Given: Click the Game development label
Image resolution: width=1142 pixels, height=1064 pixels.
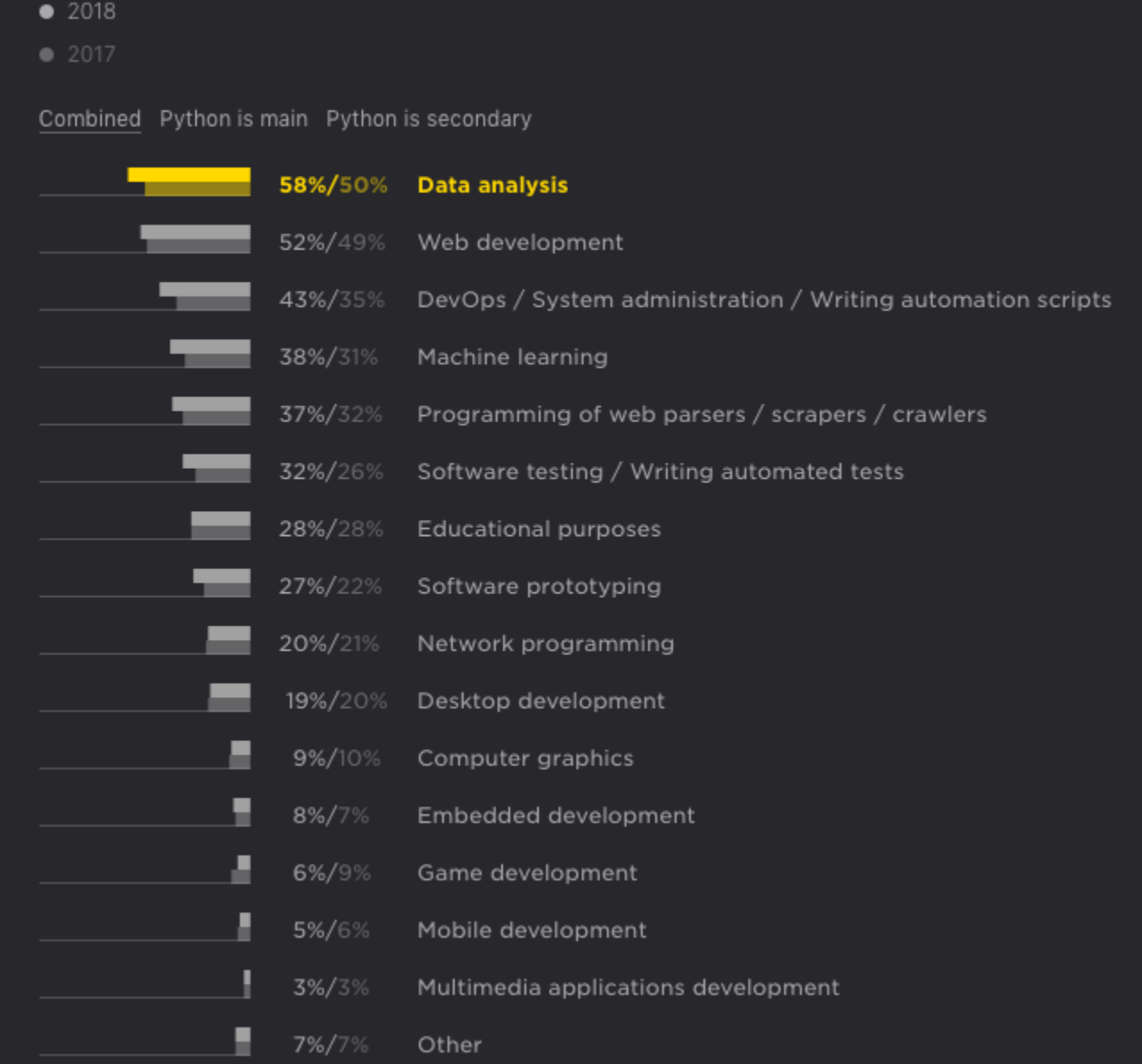Looking at the screenshot, I should [x=527, y=872].
